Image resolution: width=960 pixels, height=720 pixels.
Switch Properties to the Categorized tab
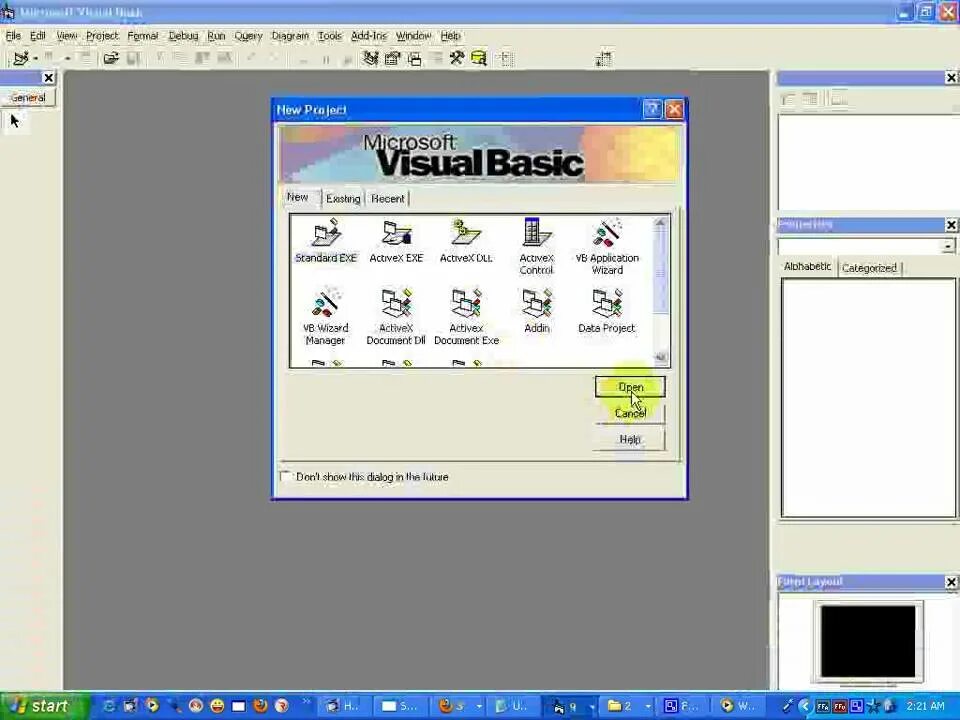869,268
